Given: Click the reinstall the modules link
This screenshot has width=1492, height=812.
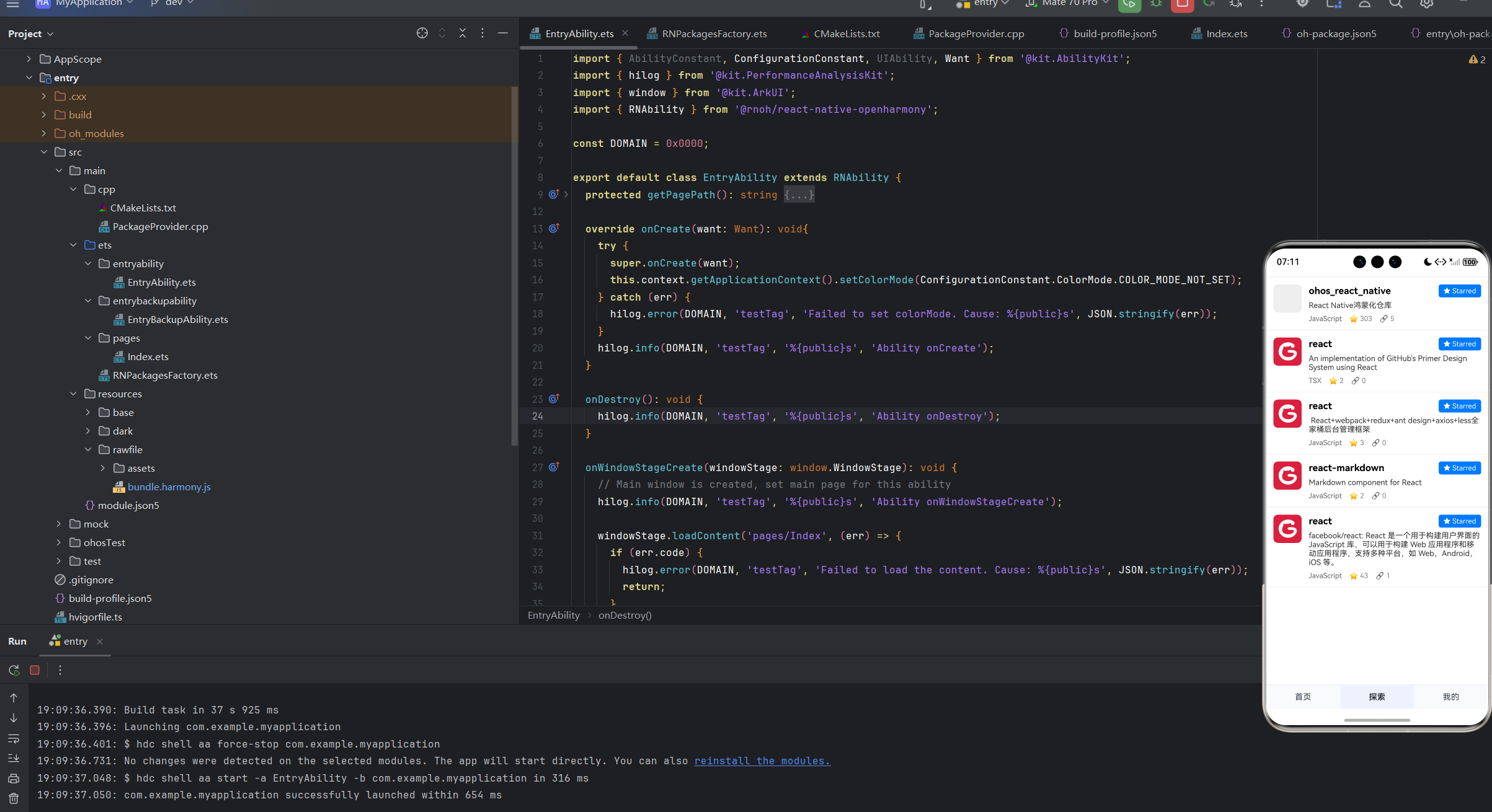Looking at the screenshot, I should tap(762, 761).
